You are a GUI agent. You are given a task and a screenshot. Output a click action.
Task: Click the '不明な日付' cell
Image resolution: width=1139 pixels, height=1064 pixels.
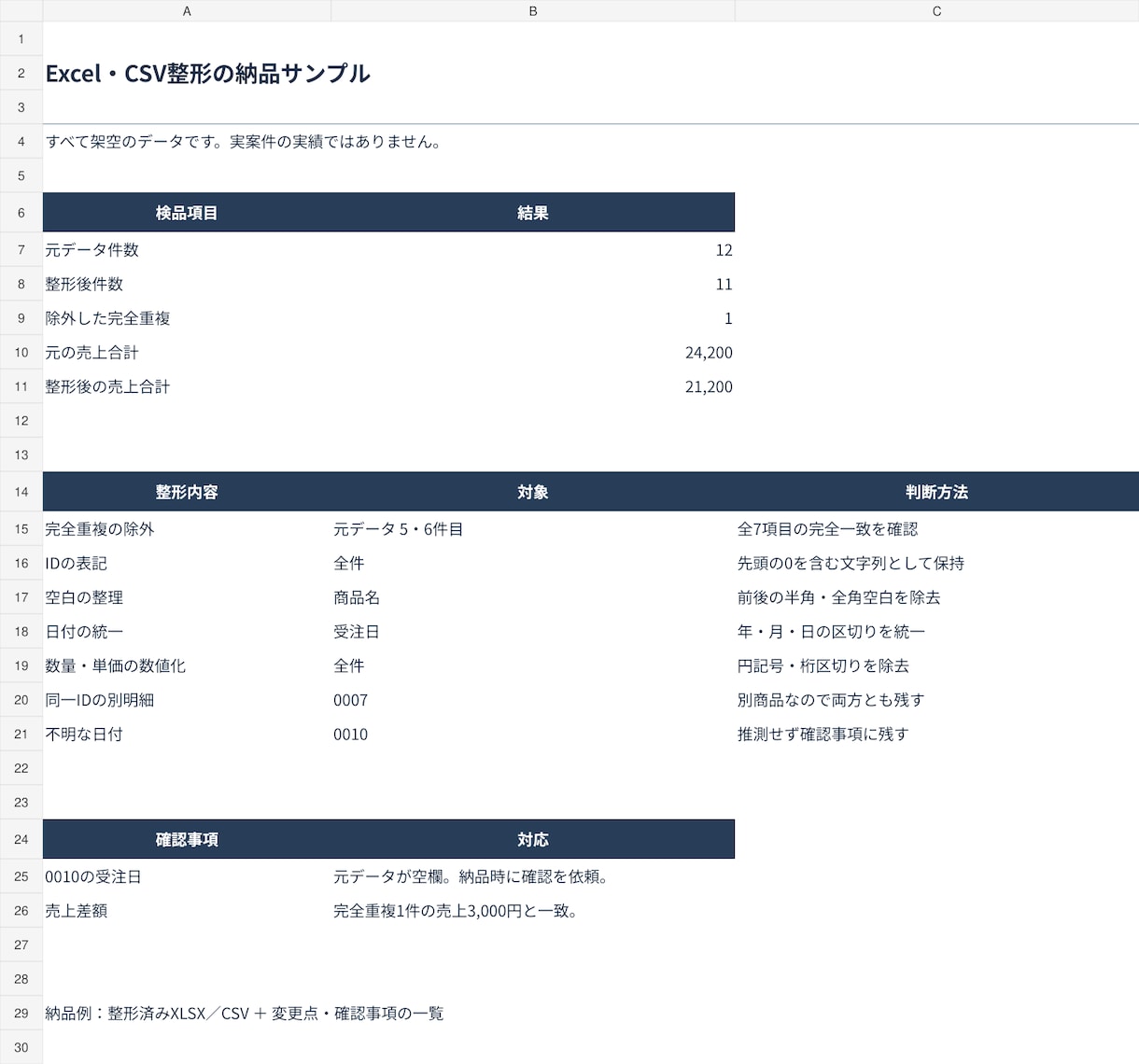click(187, 735)
